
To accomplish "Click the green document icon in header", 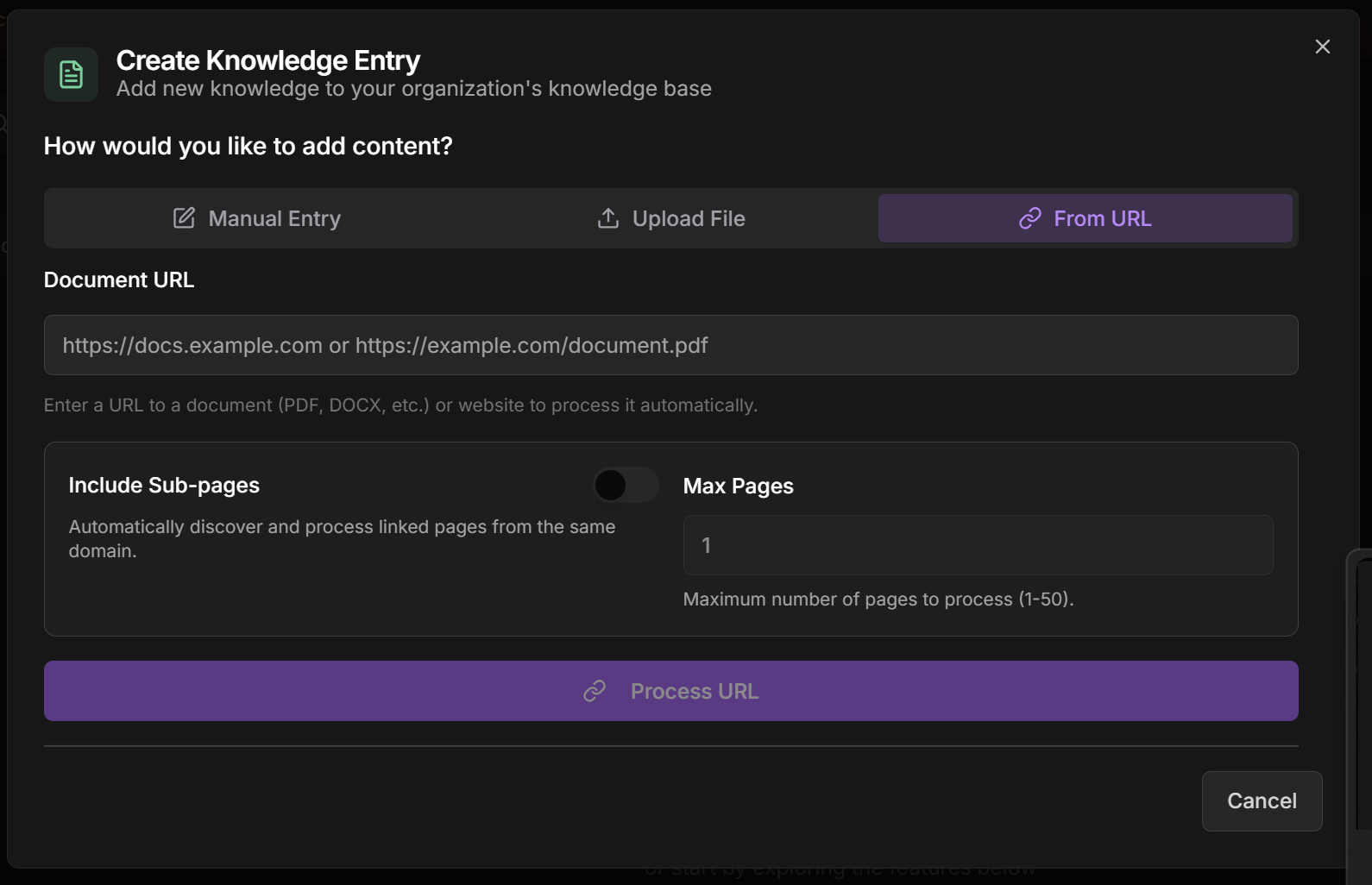I will (71, 74).
